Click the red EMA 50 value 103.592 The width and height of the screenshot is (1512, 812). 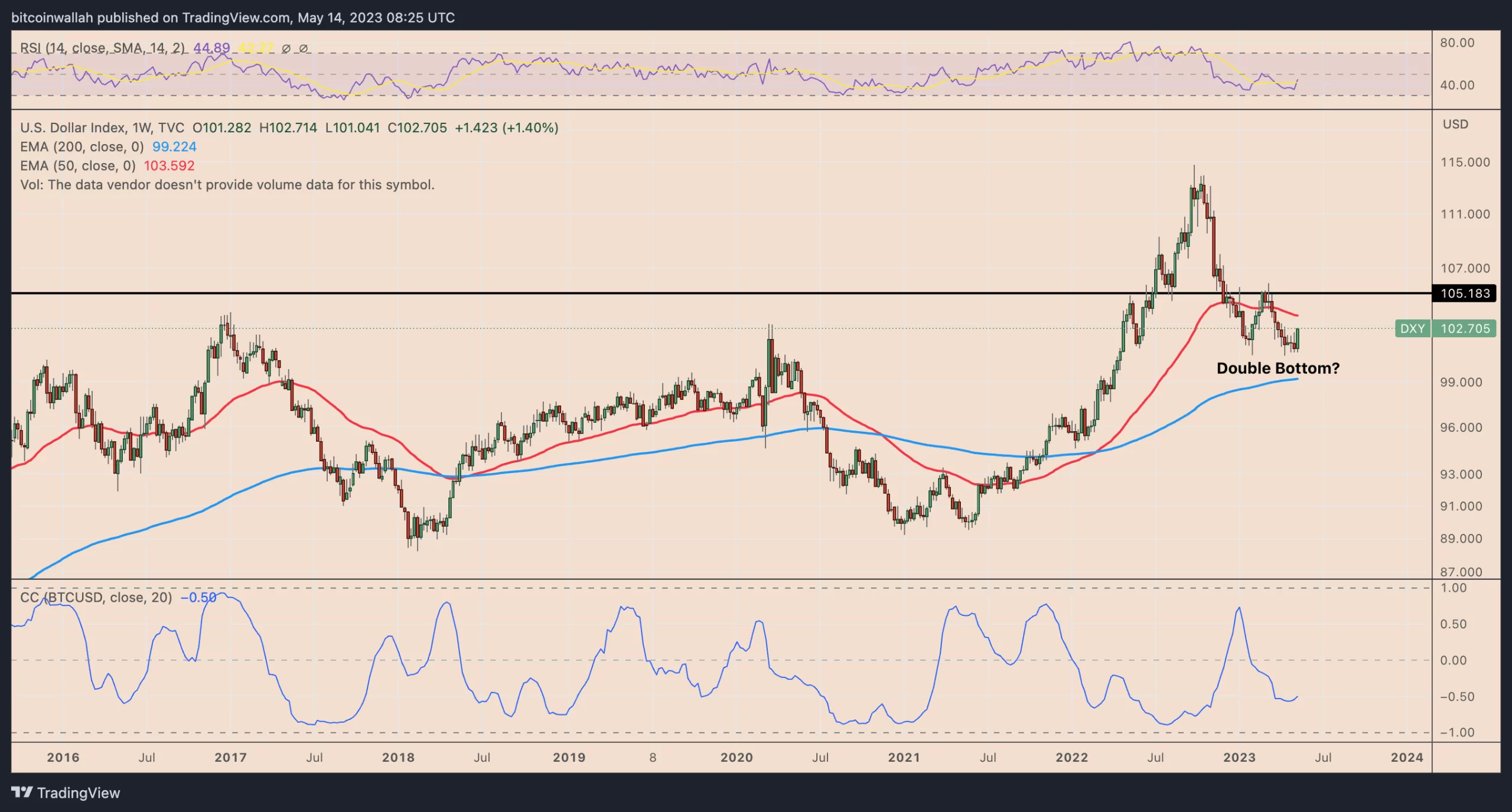coord(169,166)
